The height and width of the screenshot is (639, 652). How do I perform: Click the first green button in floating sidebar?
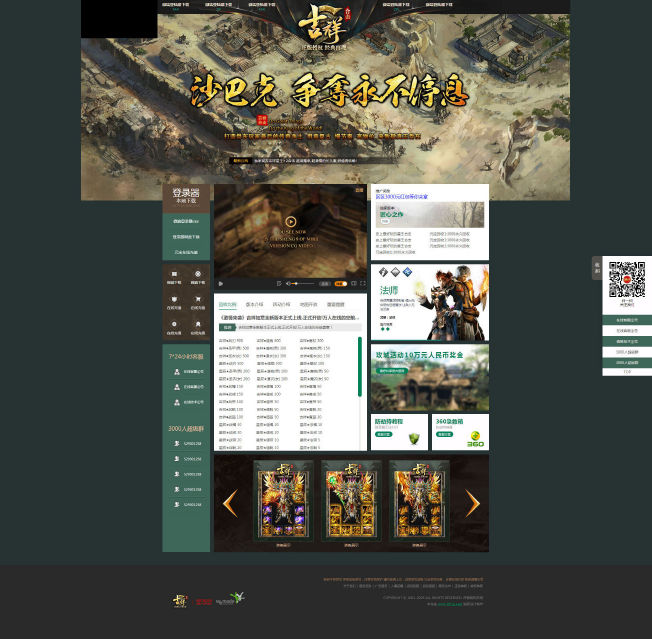627,320
